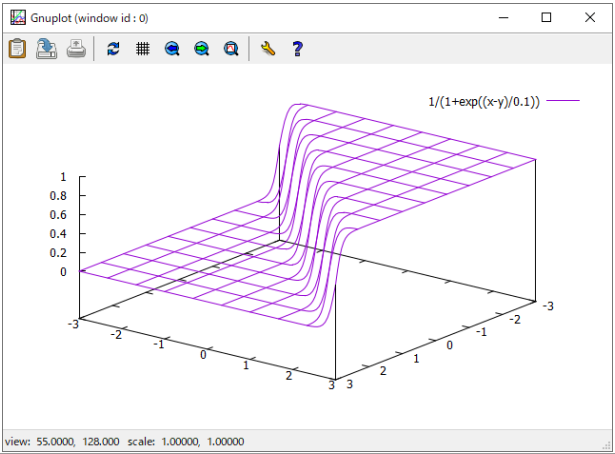The width and height of the screenshot is (615, 454).
Task: Click the 0.6 tick label on z-axis
Action: 58,215
